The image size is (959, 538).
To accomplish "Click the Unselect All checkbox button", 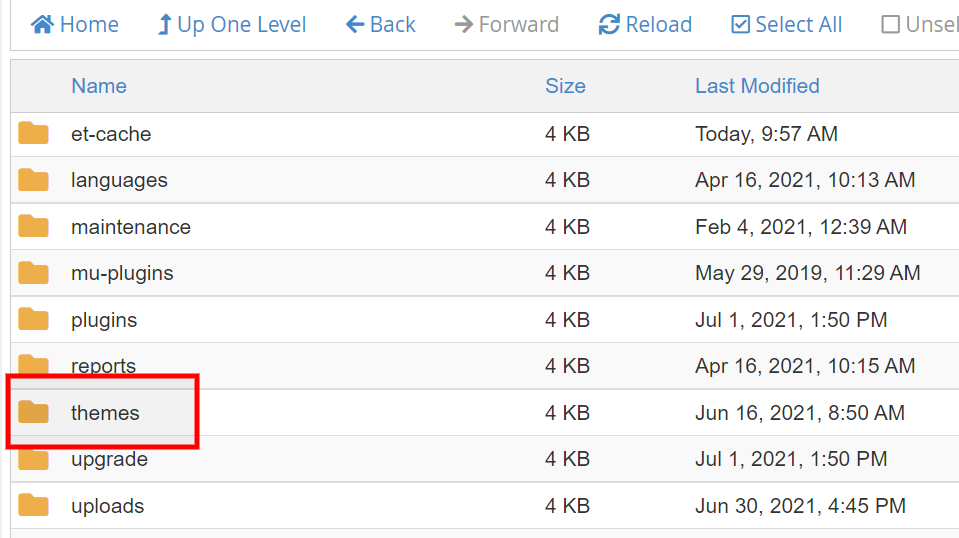I will (x=918, y=25).
